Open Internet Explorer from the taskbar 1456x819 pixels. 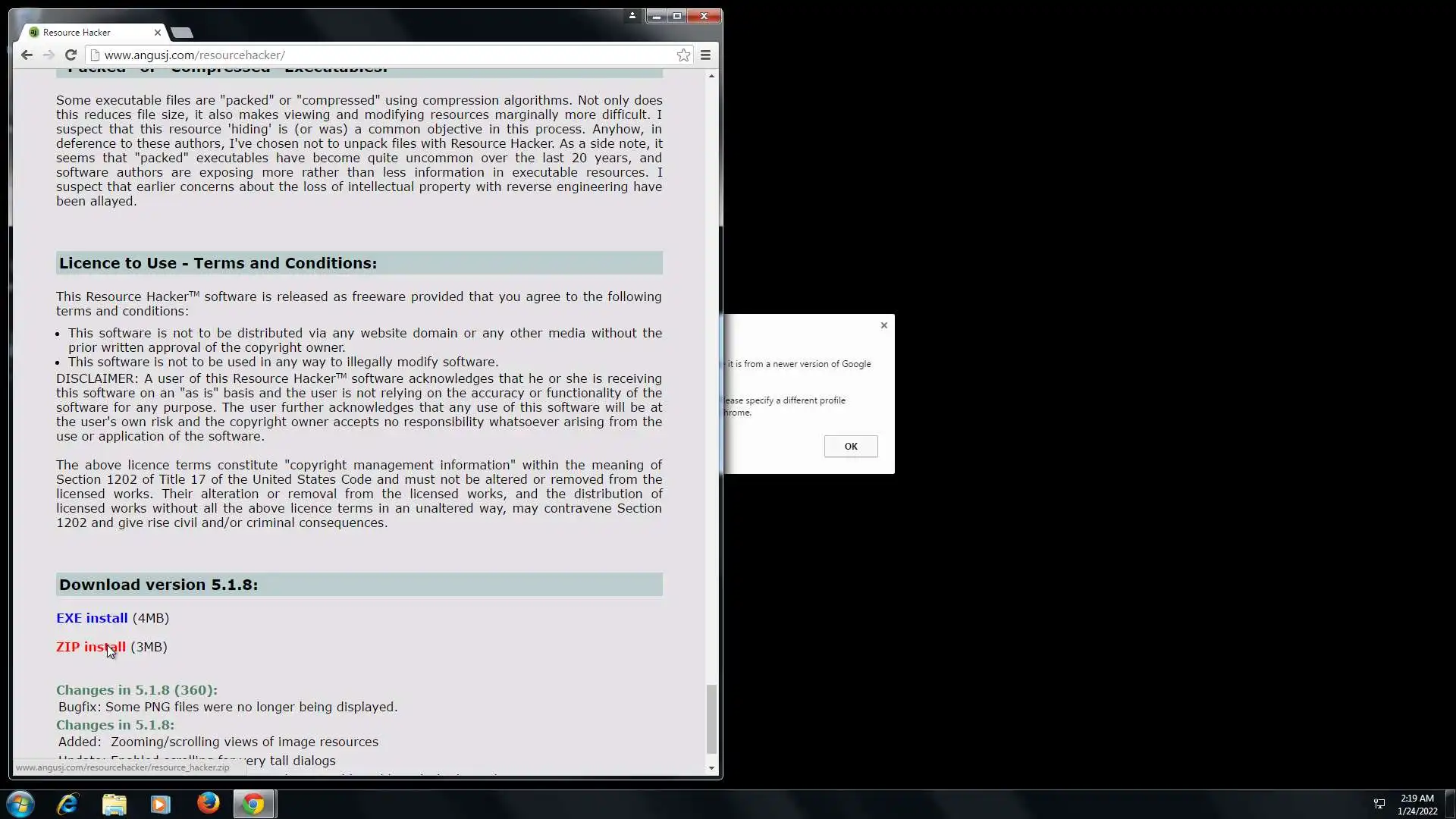(67, 804)
